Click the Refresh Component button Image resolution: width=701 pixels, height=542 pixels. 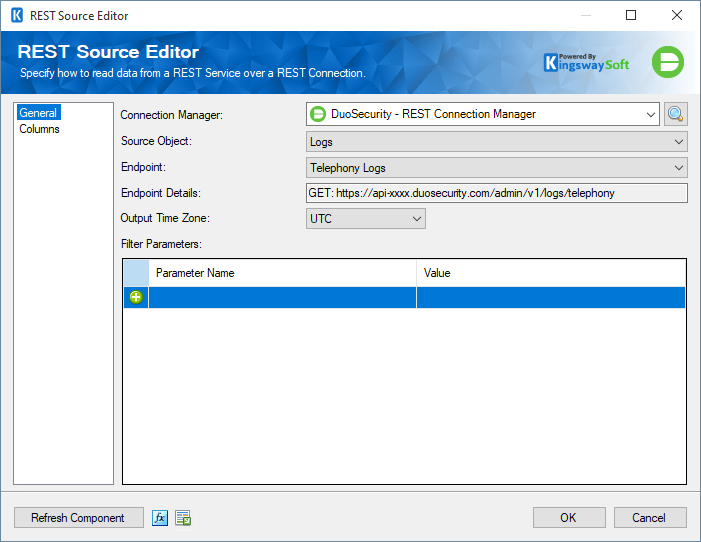79,518
